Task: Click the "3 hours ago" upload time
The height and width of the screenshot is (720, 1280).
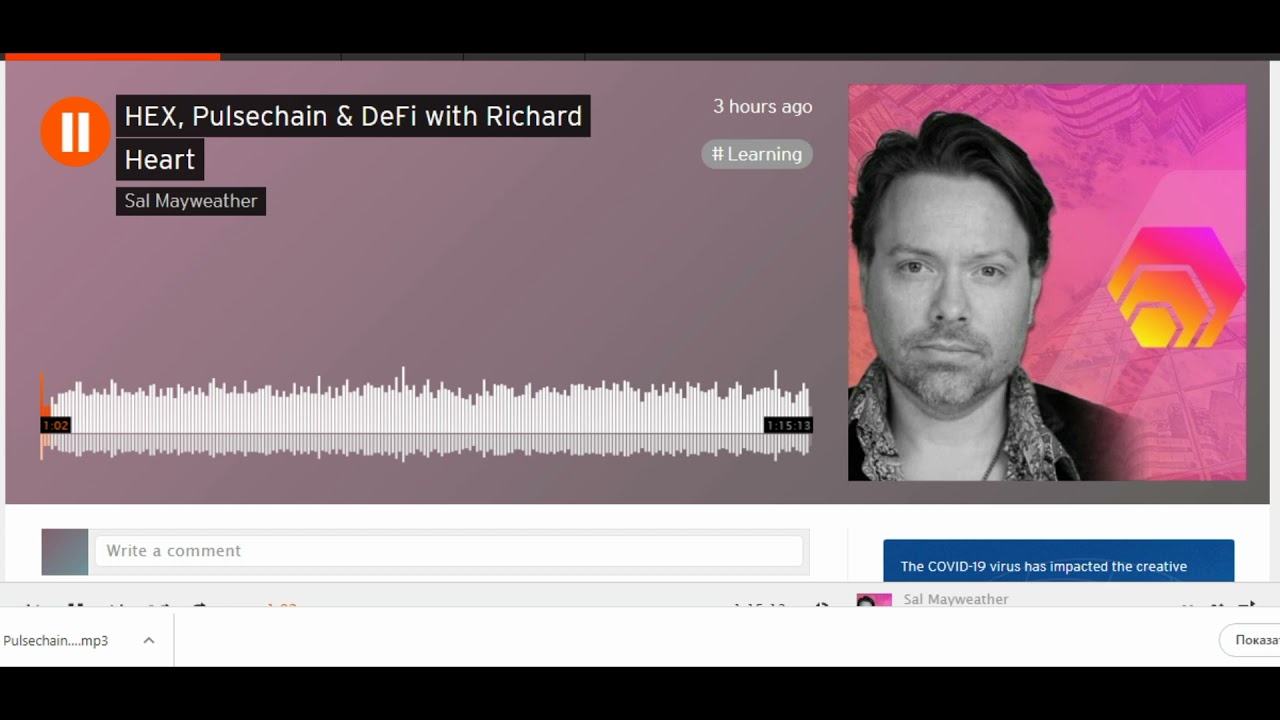Action: tap(762, 106)
